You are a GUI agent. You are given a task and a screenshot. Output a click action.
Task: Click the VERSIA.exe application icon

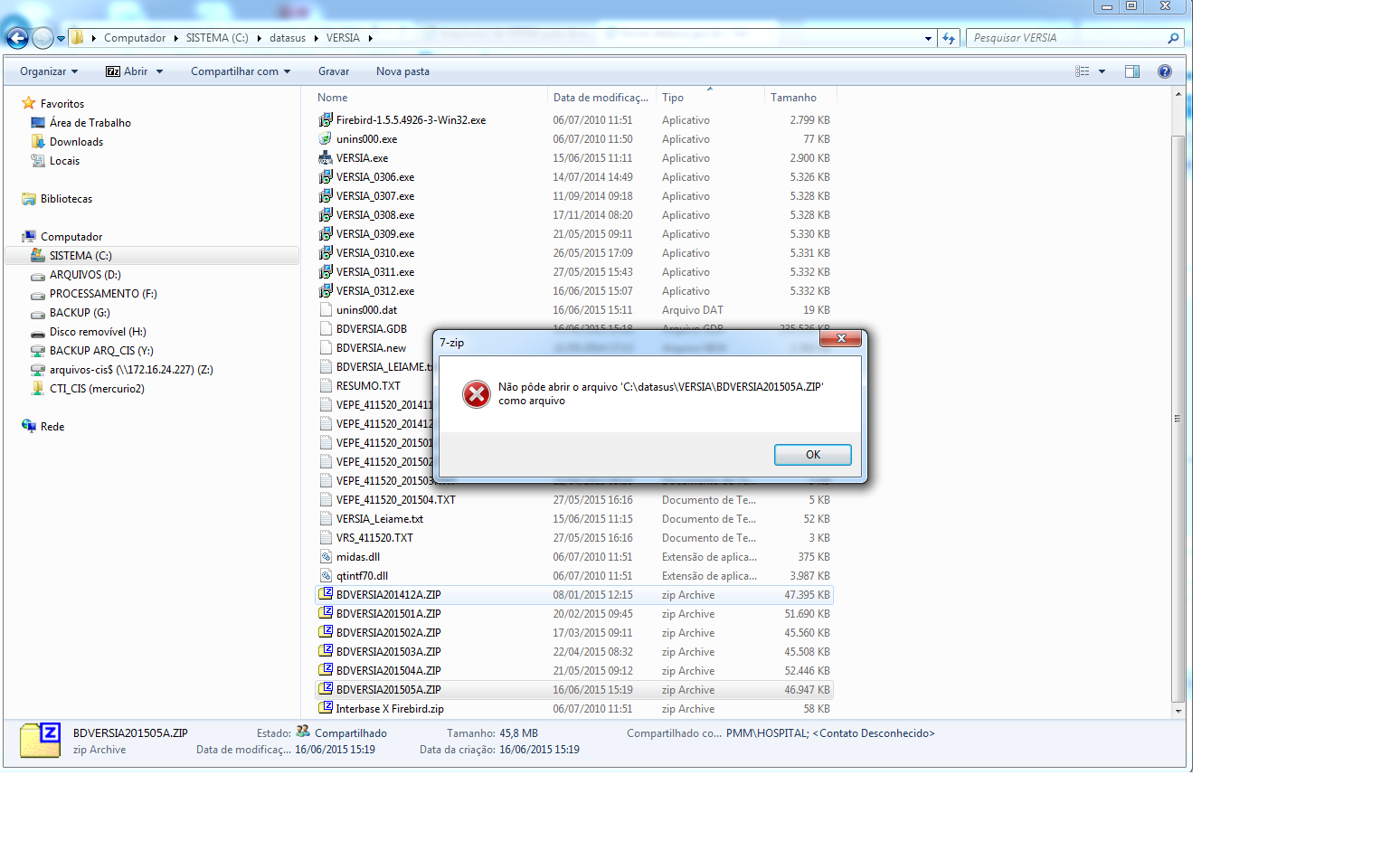[x=326, y=158]
